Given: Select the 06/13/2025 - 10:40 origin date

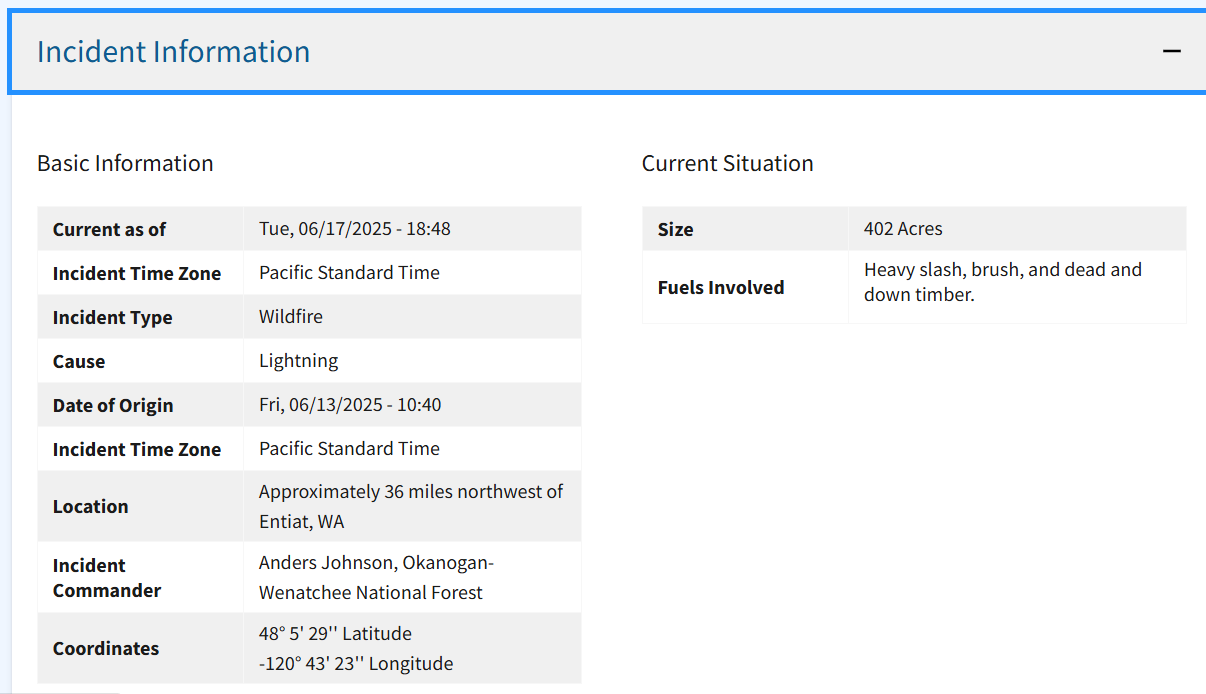Looking at the screenshot, I should [x=350, y=405].
